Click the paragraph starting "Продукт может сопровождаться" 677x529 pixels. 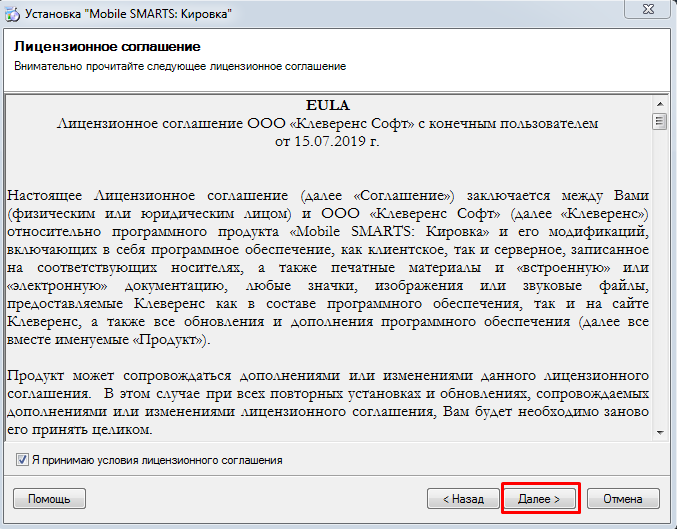328,402
